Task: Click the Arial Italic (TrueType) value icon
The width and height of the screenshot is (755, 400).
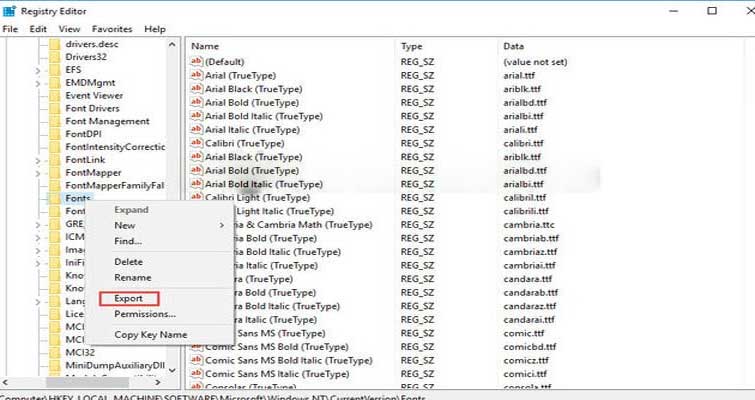Action: tap(196, 129)
